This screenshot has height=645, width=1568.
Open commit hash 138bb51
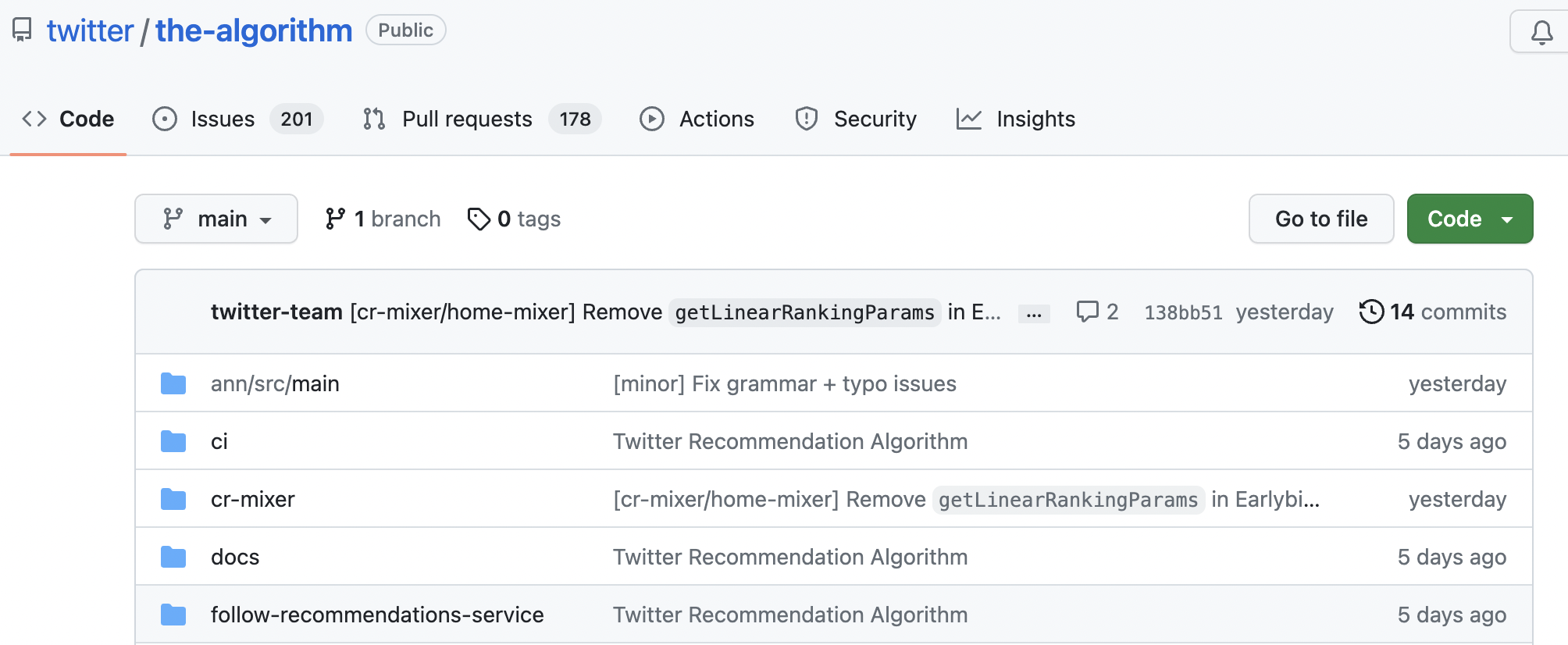click(x=1183, y=312)
